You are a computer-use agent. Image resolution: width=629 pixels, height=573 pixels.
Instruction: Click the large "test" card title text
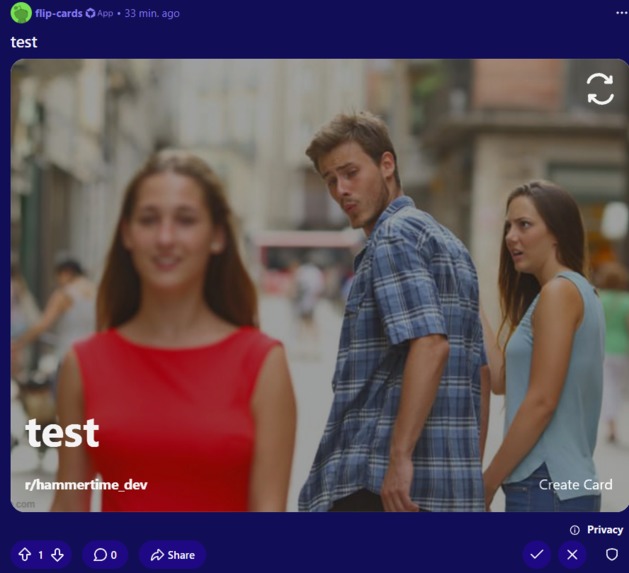click(x=62, y=433)
